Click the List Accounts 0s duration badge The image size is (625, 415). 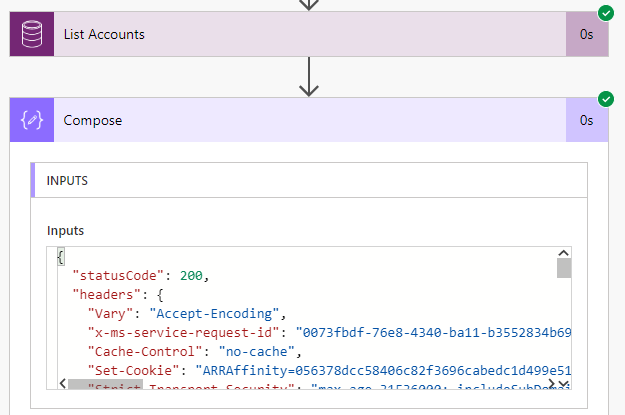(x=587, y=34)
